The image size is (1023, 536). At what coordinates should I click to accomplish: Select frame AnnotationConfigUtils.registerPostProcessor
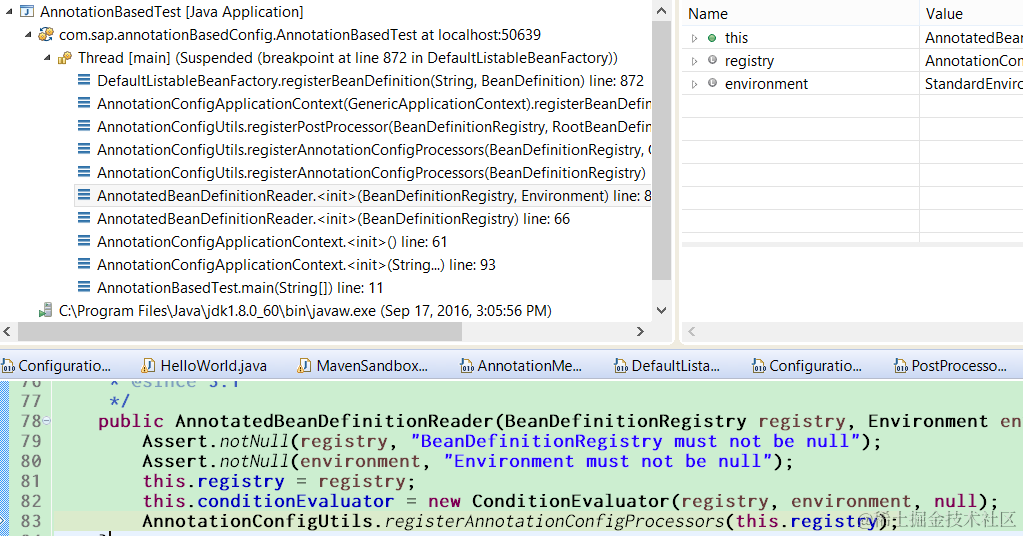(374, 127)
